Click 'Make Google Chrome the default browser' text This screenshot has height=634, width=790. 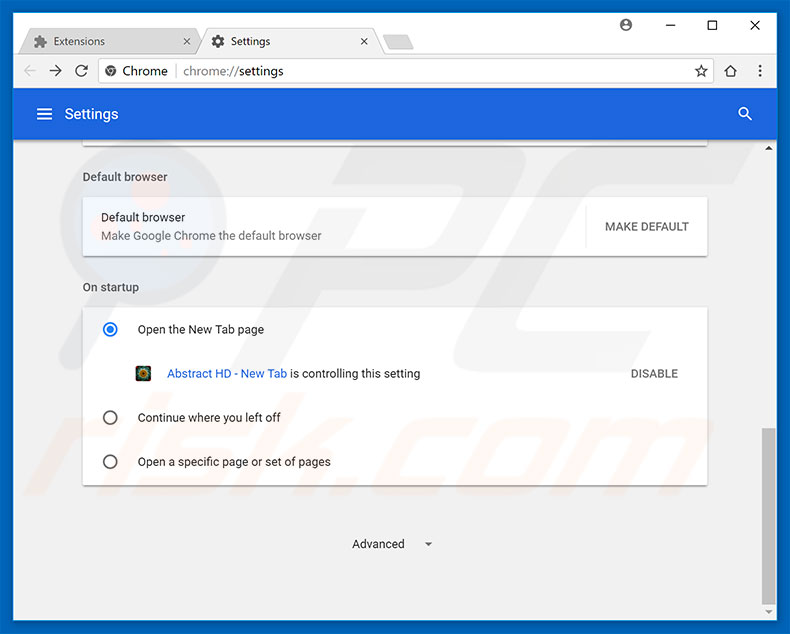[x=211, y=236]
